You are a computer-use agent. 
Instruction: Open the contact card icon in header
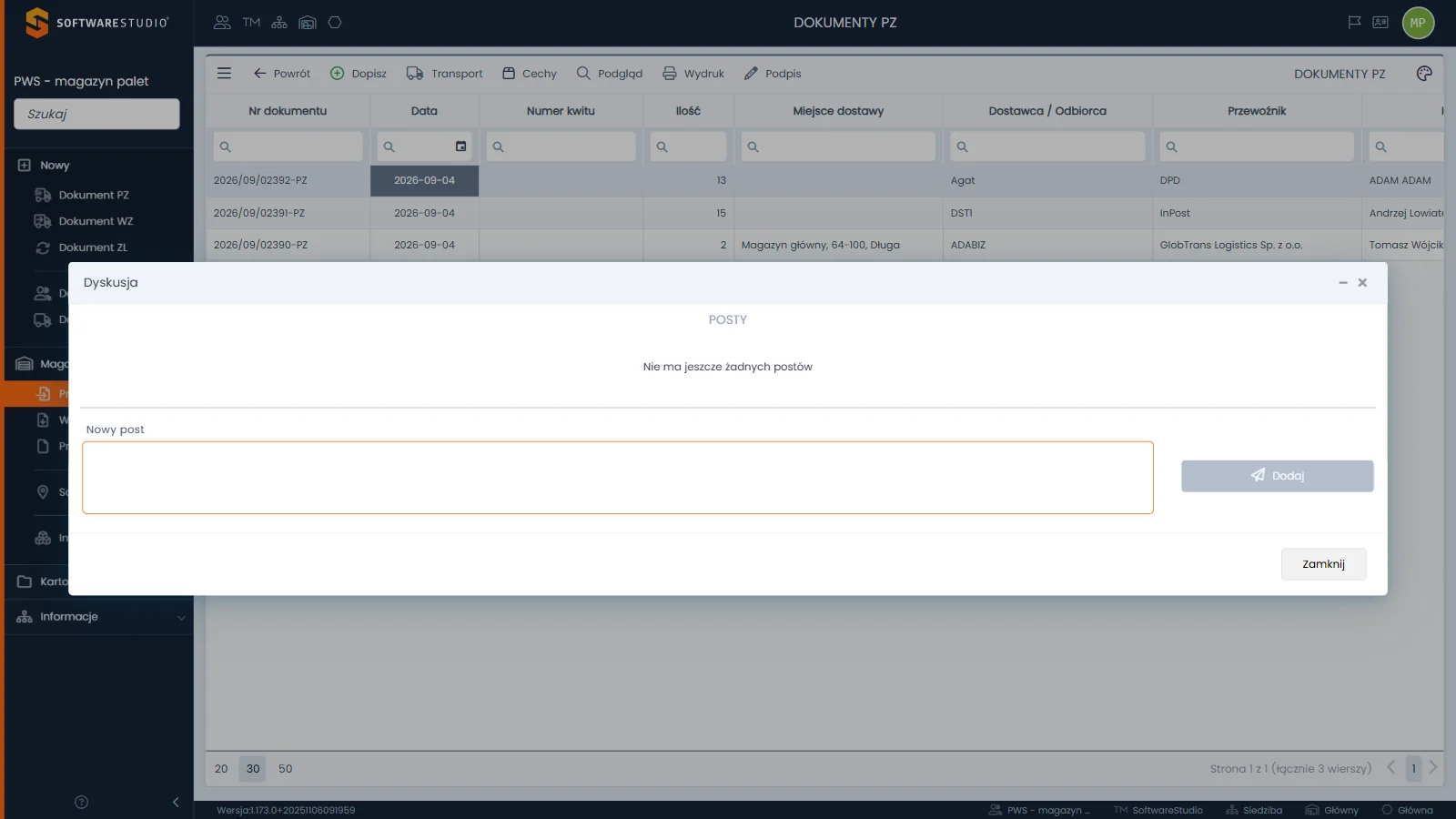[x=1380, y=23]
